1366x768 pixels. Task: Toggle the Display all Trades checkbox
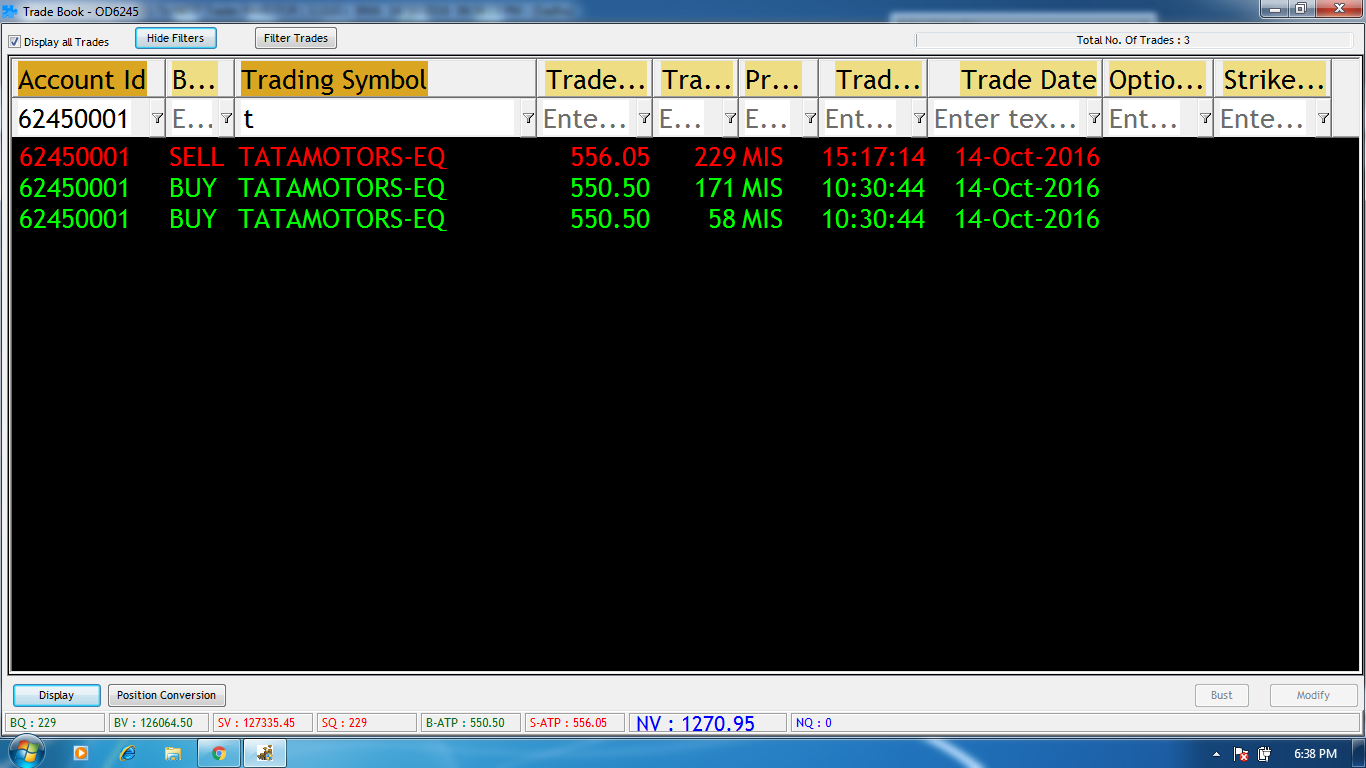click(15, 42)
